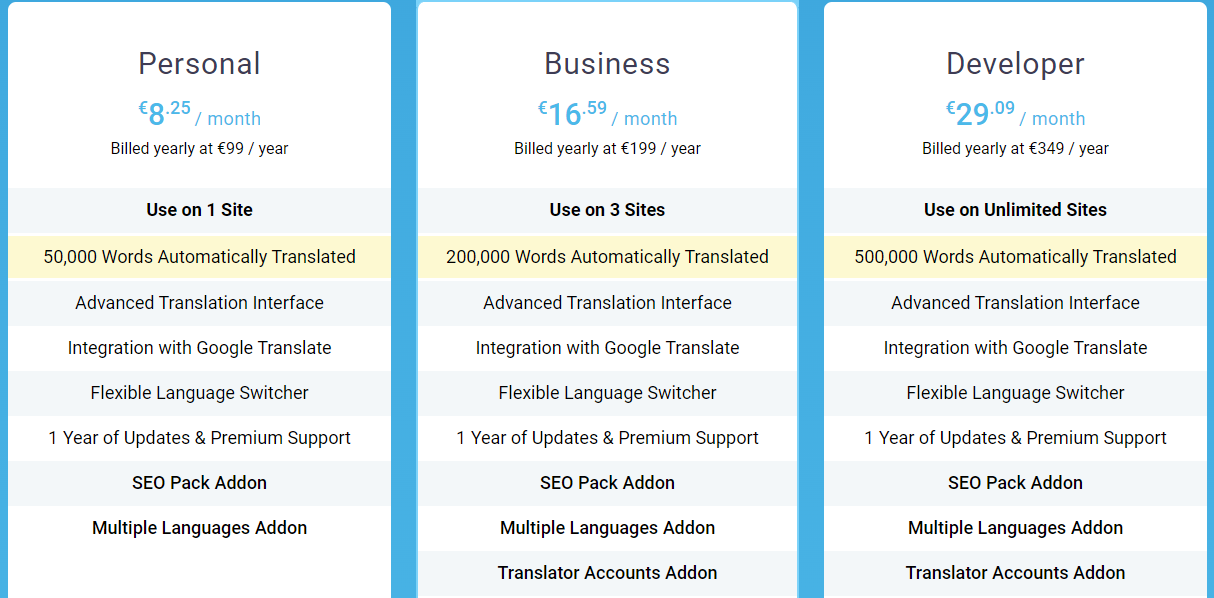The image size is (1214, 598).
Task: Click Personal plan Flexible Language Switcher
Action: click(199, 393)
